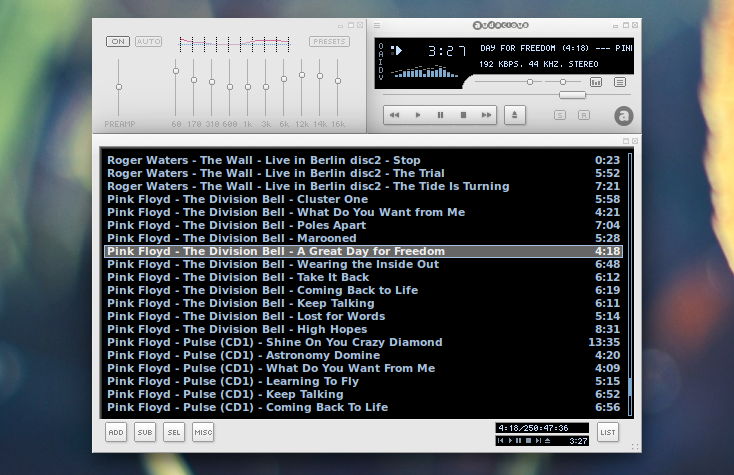
Task: Open the playlist ADD menu
Action: coord(116,432)
